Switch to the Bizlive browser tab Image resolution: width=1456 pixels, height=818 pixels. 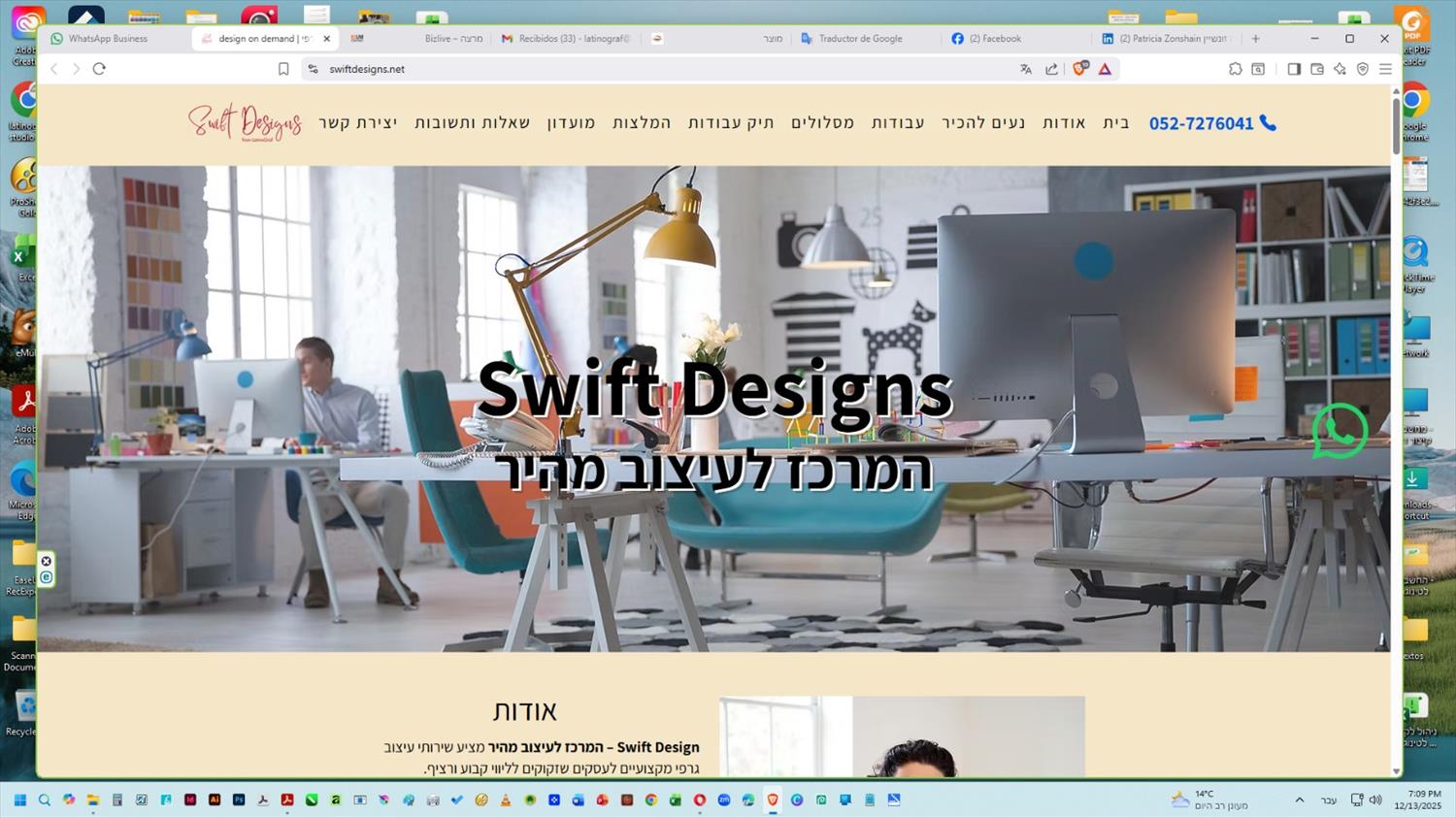417,39
